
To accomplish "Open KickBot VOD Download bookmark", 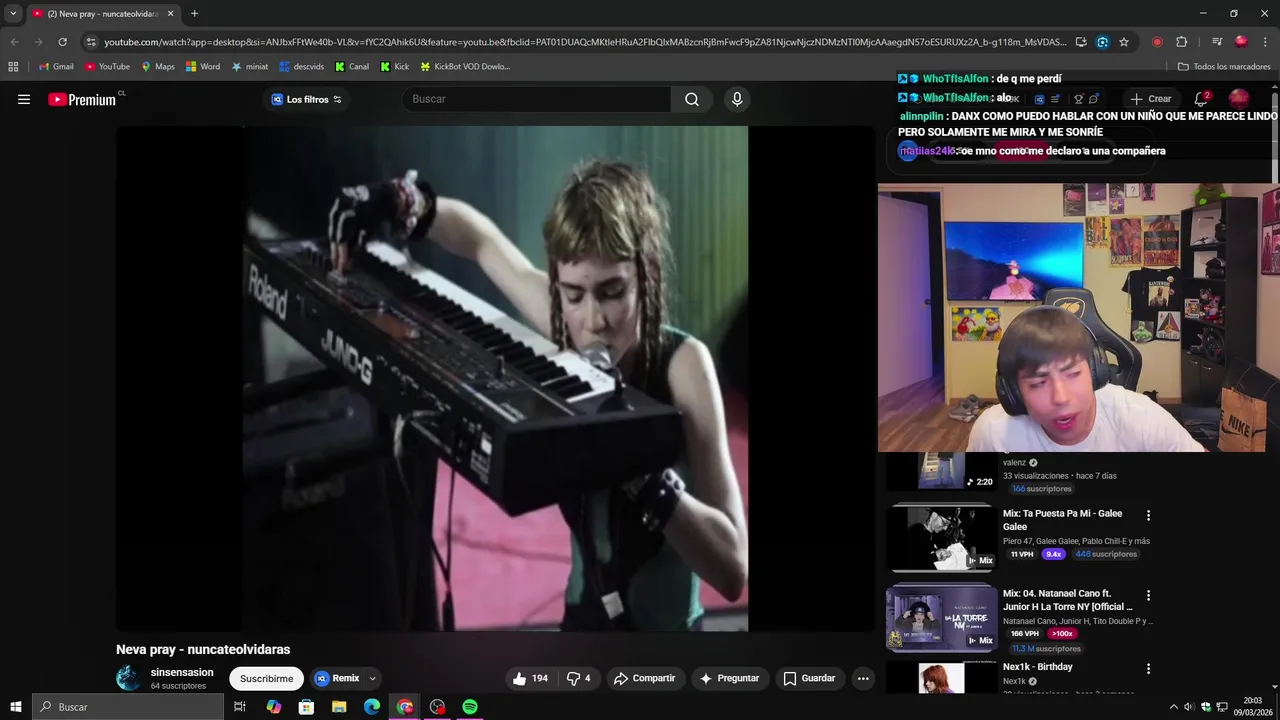I will click(465, 67).
